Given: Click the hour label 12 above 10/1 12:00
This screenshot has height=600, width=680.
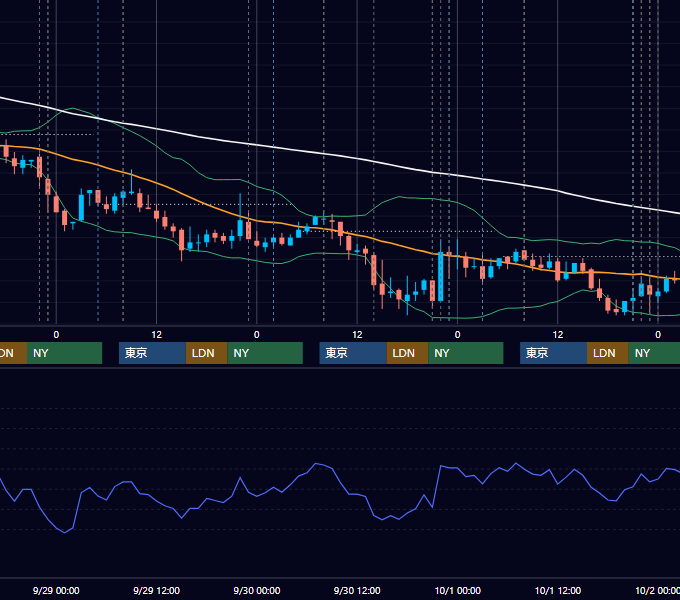Looking at the screenshot, I should (558, 335).
